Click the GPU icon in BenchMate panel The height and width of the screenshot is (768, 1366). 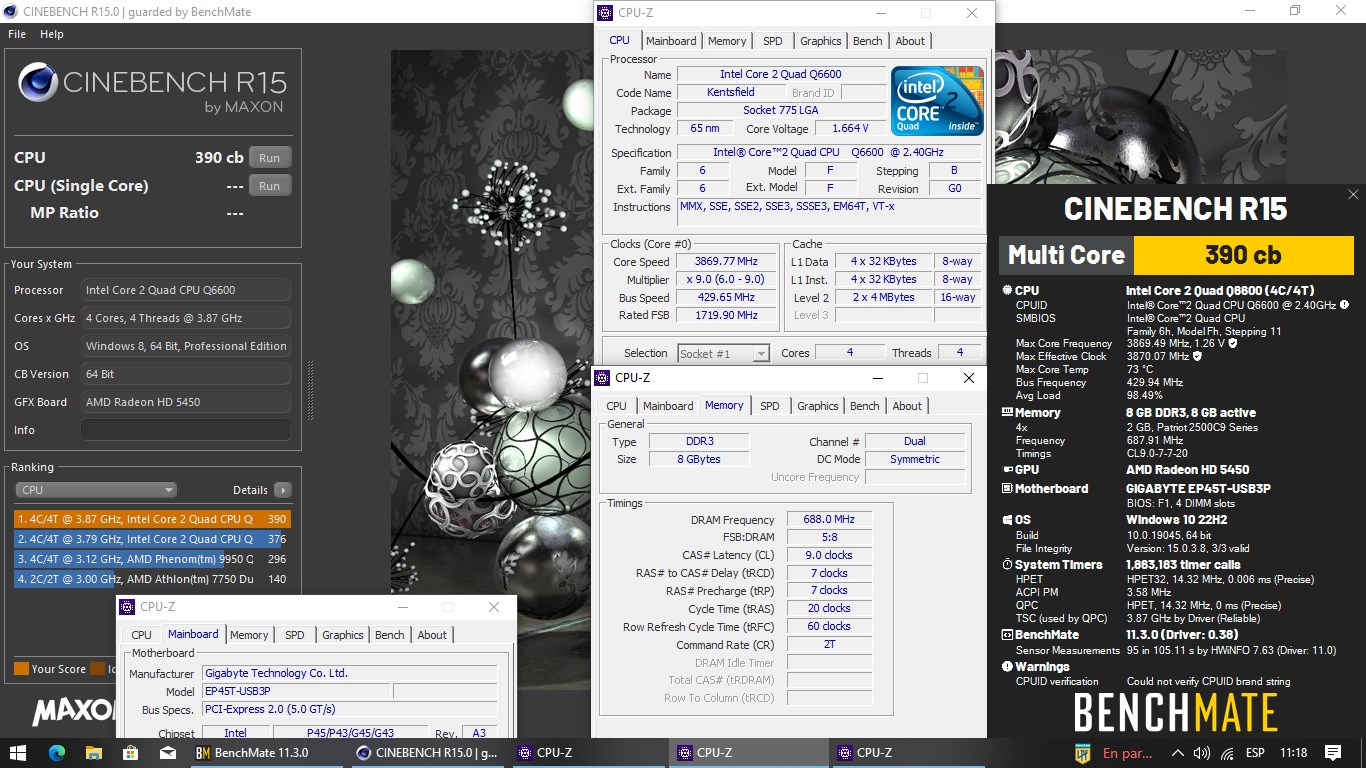point(1007,470)
